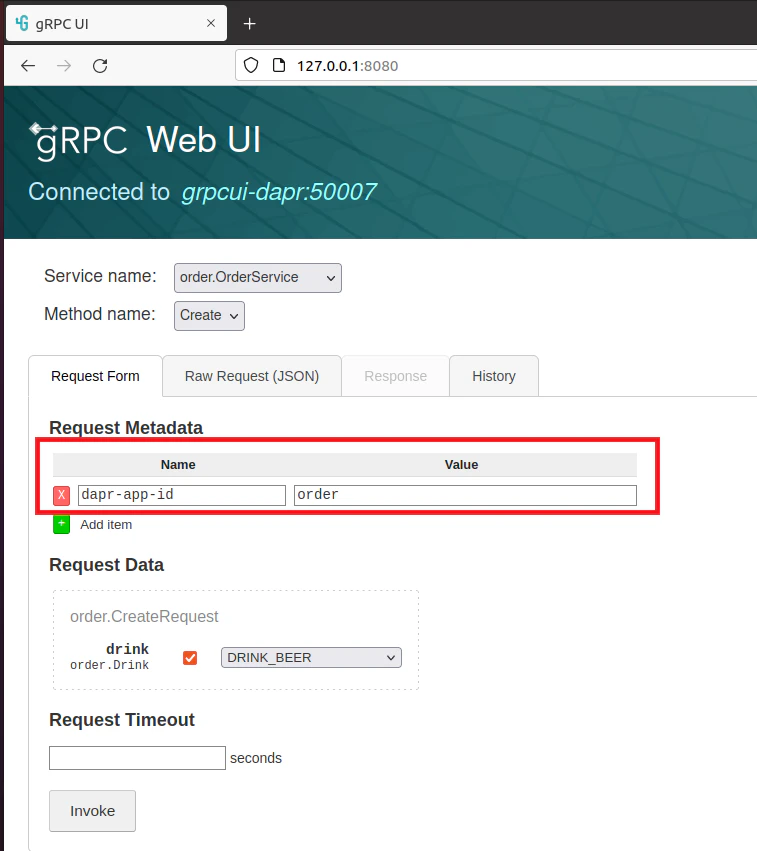
Task: Close the gRPC UI browser tab
Action: [x=211, y=23]
